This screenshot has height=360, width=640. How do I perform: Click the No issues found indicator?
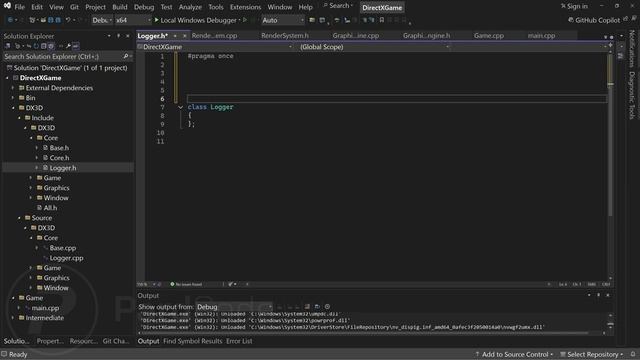(186, 284)
